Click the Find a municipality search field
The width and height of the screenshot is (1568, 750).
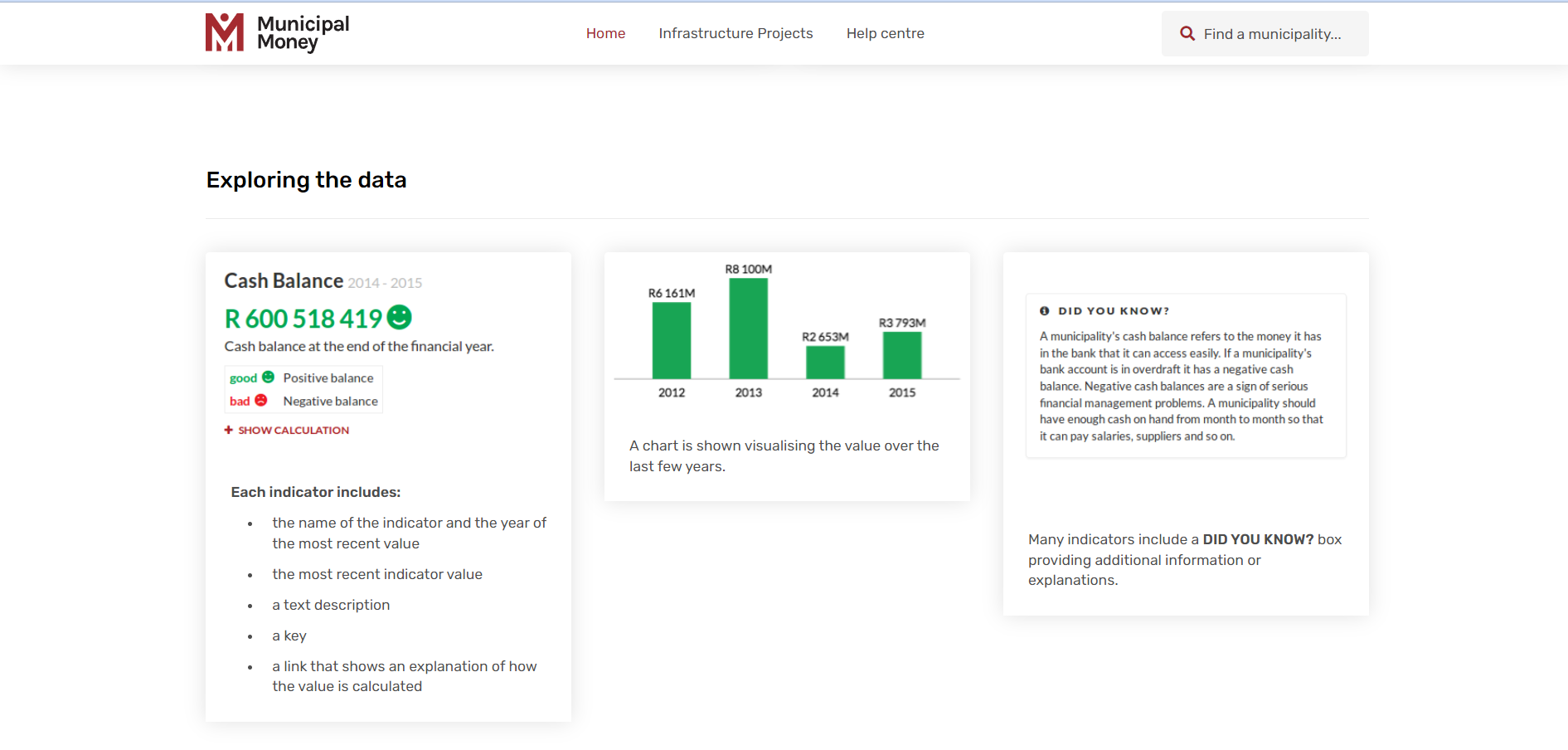coord(1272,34)
